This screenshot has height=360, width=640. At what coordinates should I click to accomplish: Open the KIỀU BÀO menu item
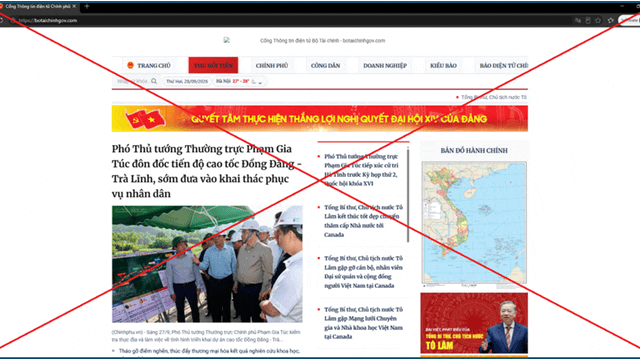(443, 65)
